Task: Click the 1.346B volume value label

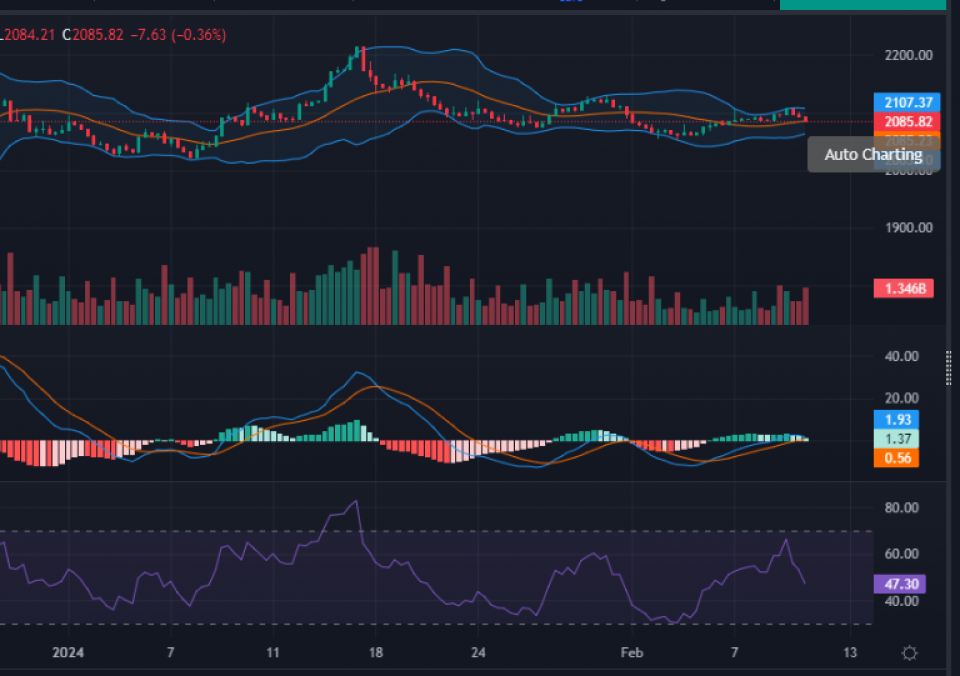Action: pyautogui.click(x=904, y=288)
